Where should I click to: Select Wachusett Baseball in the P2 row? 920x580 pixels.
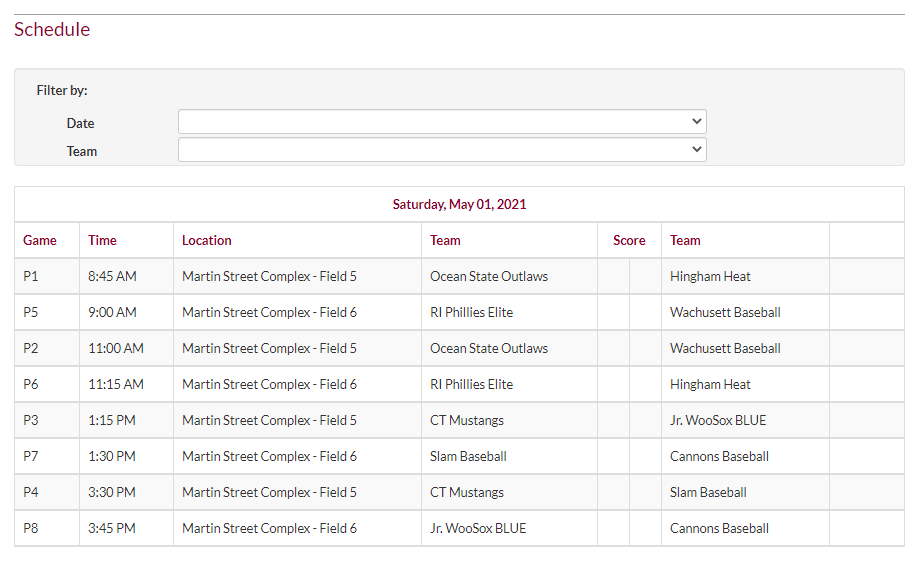(725, 348)
